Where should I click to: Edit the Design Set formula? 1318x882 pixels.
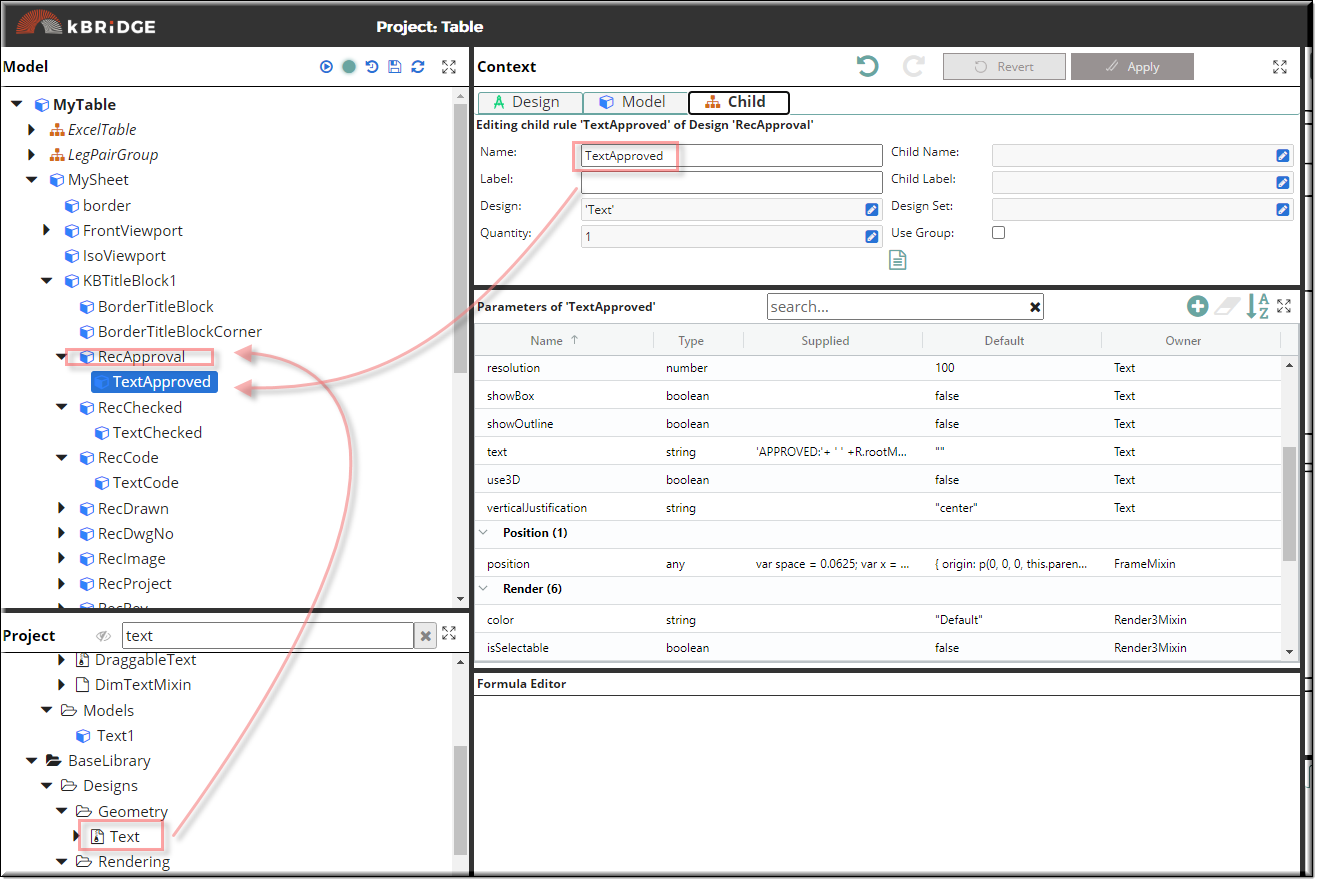1283,210
